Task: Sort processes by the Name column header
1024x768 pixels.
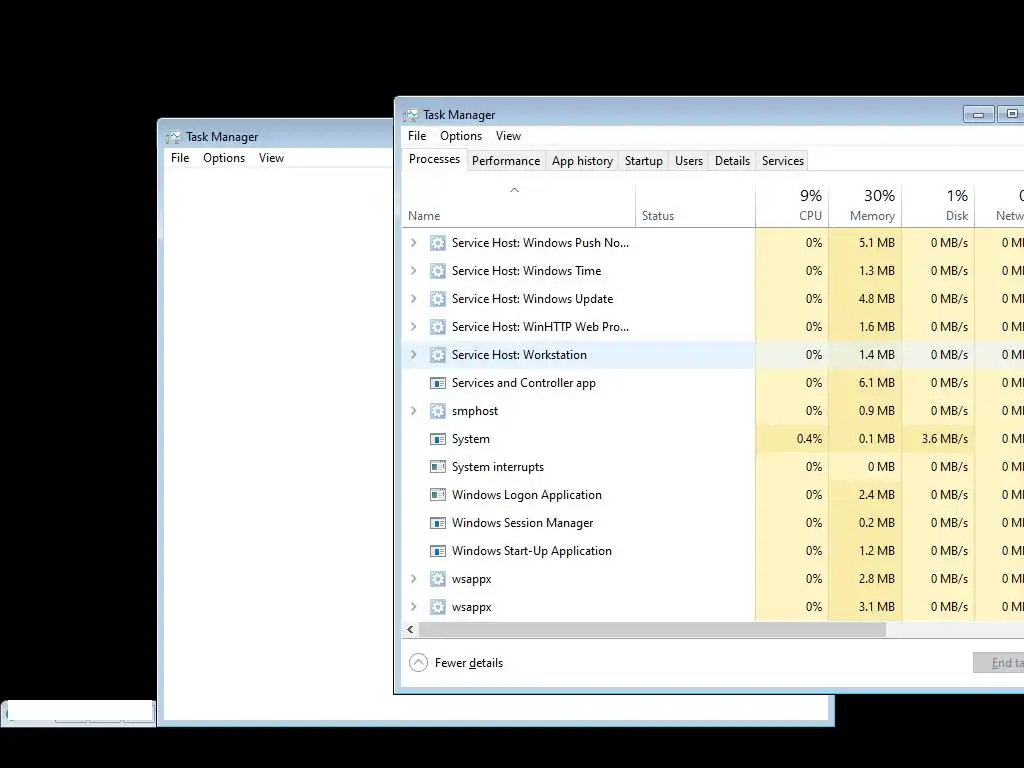Action: click(x=519, y=206)
